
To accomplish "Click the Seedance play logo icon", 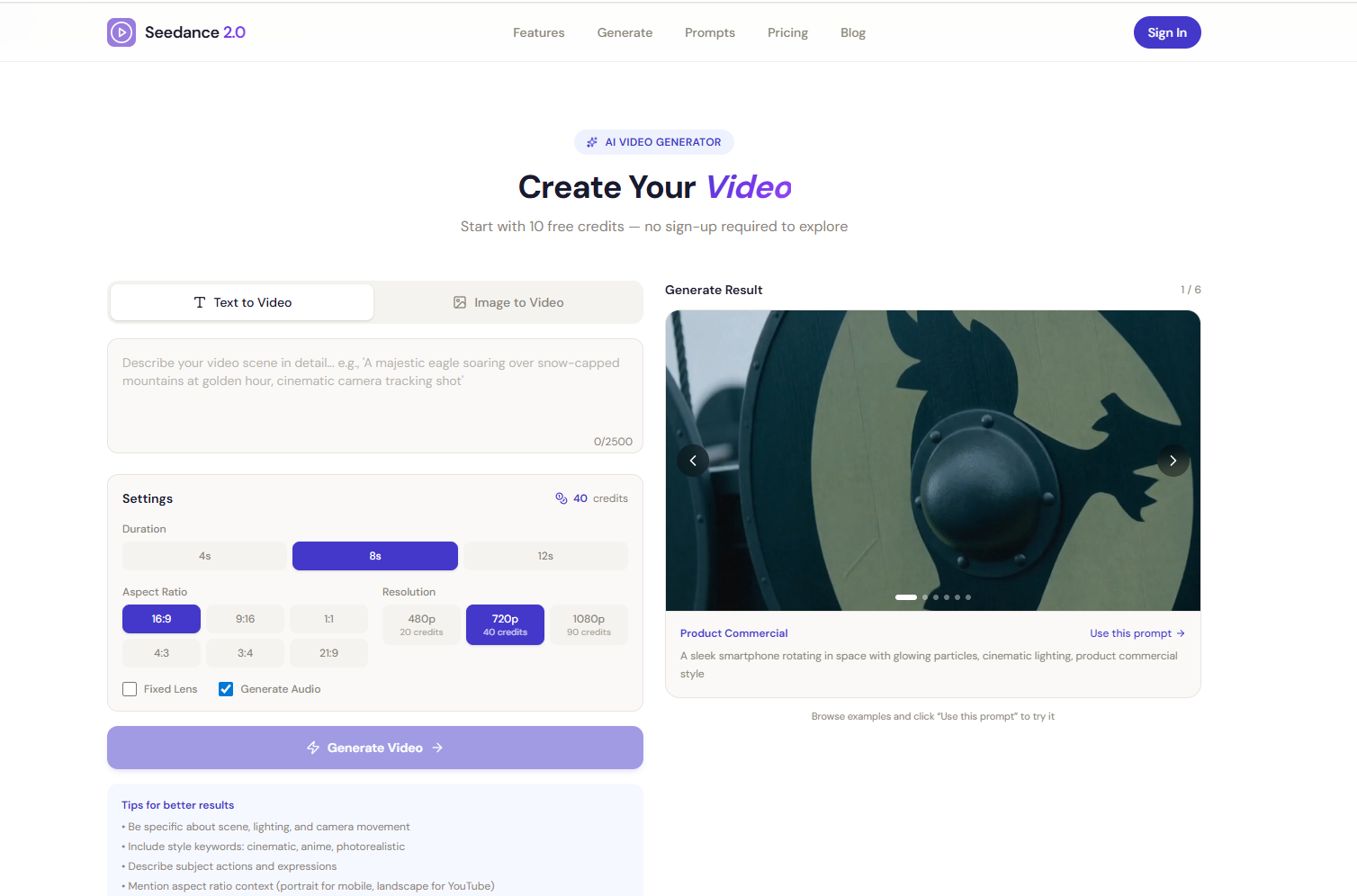I will [121, 32].
